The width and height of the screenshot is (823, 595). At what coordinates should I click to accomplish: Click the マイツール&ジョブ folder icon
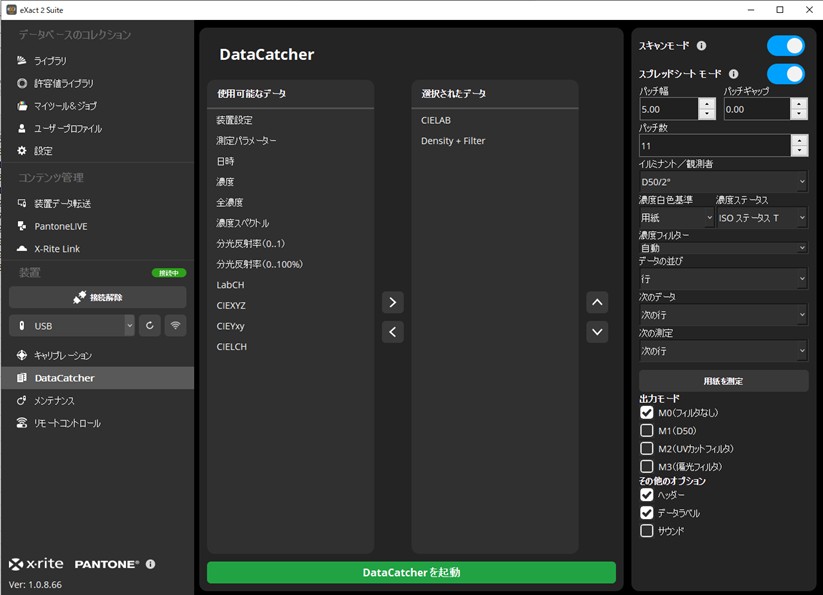(x=22, y=105)
